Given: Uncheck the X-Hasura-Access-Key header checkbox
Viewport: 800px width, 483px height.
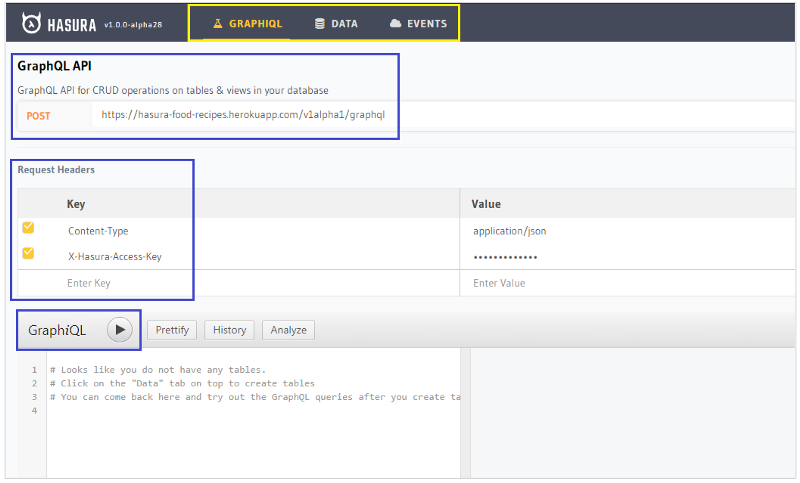Looking at the screenshot, I should click(28, 253).
